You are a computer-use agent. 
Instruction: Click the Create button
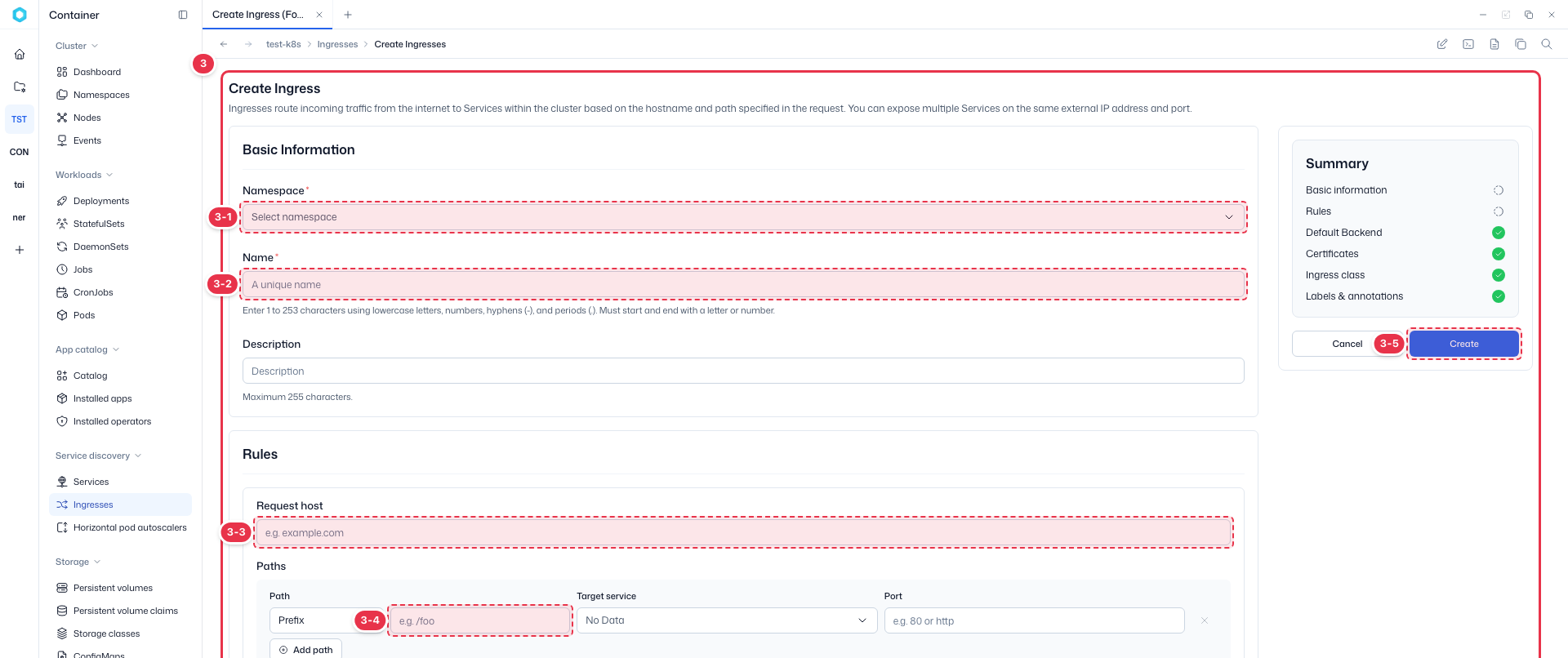1464,344
